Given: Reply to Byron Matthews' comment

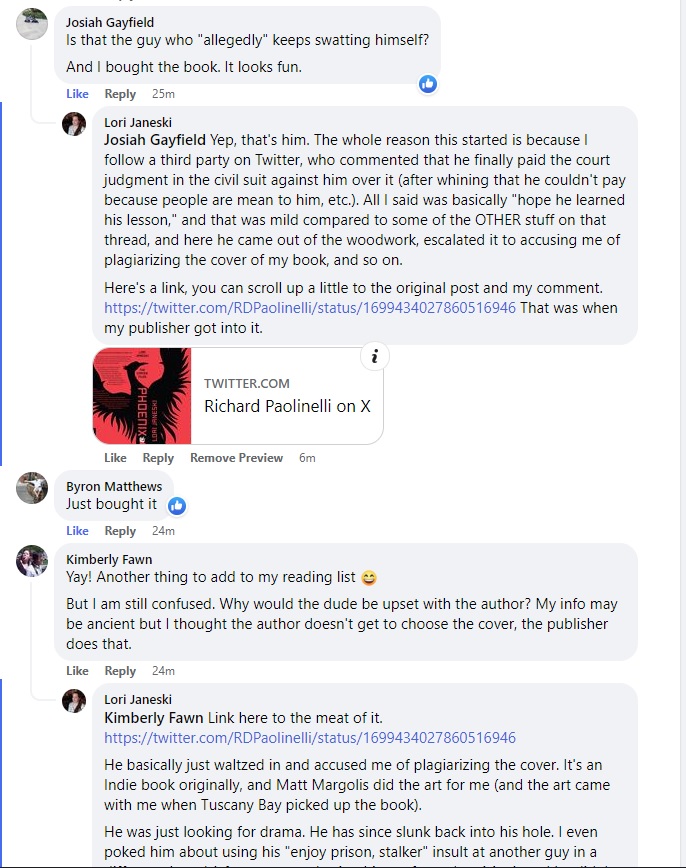Looking at the screenshot, I should click(x=120, y=531).
